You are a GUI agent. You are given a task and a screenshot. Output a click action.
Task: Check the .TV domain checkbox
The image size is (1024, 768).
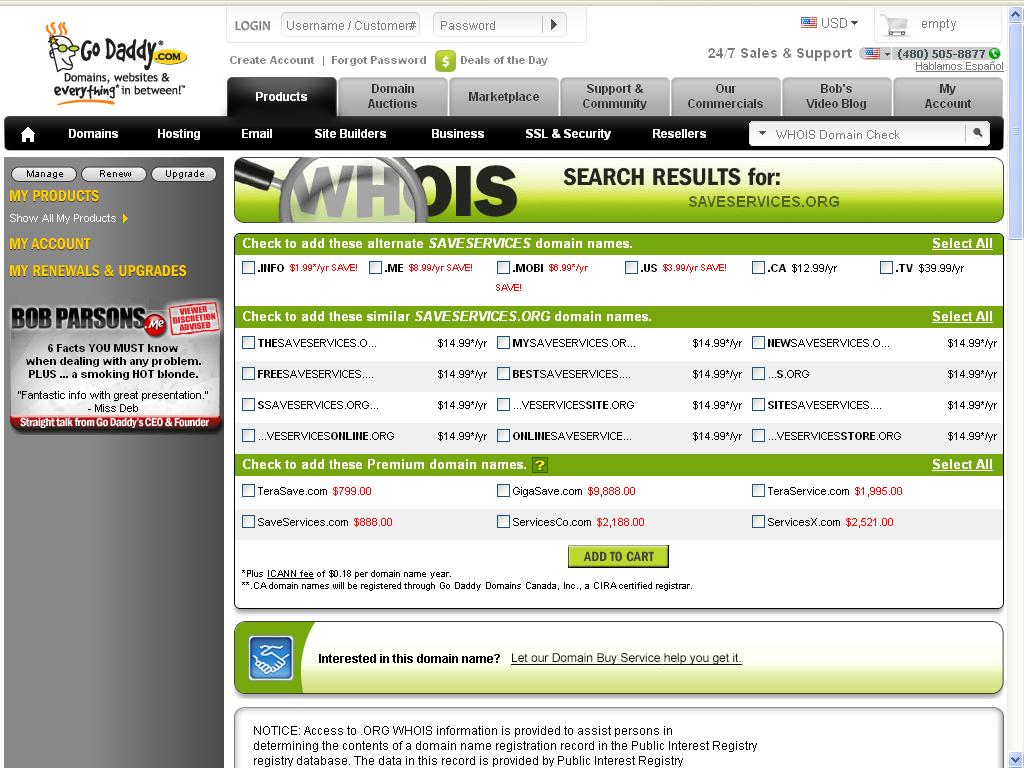[x=886, y=267]
